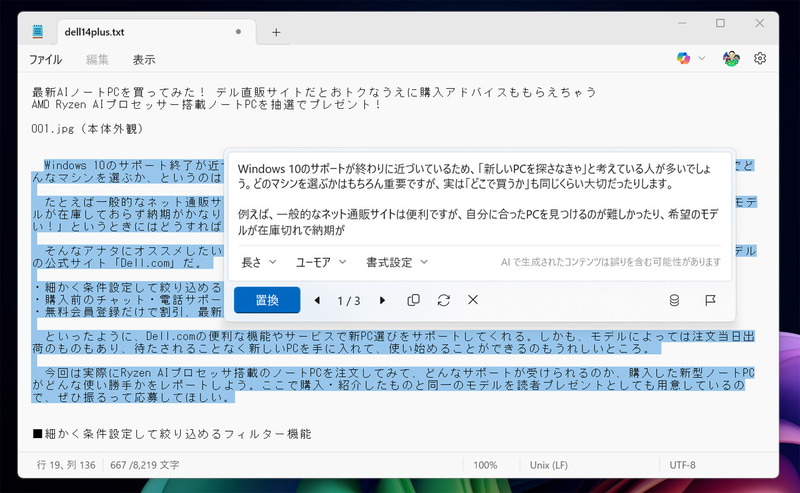
Task: Add a new tab with plus button
Action: pyautogui.click(x=276, y=33)
